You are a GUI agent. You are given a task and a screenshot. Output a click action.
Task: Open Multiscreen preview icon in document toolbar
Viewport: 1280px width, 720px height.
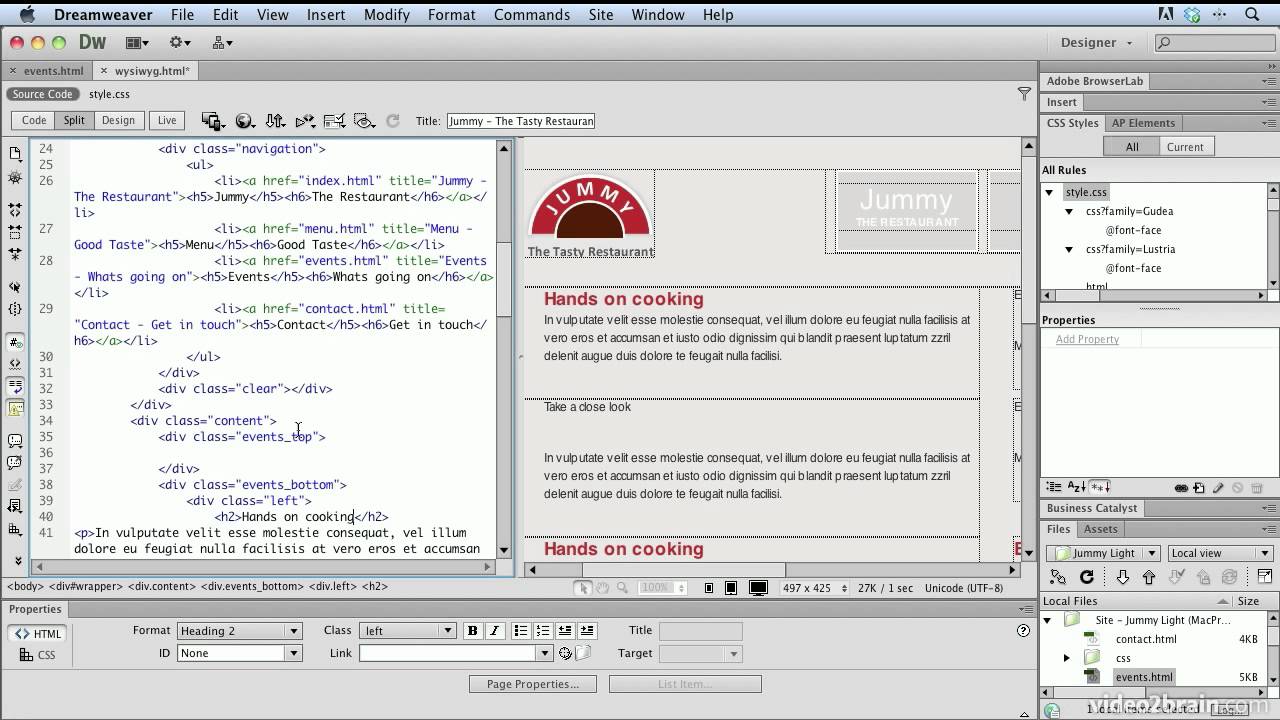click(x=212, y=121)
